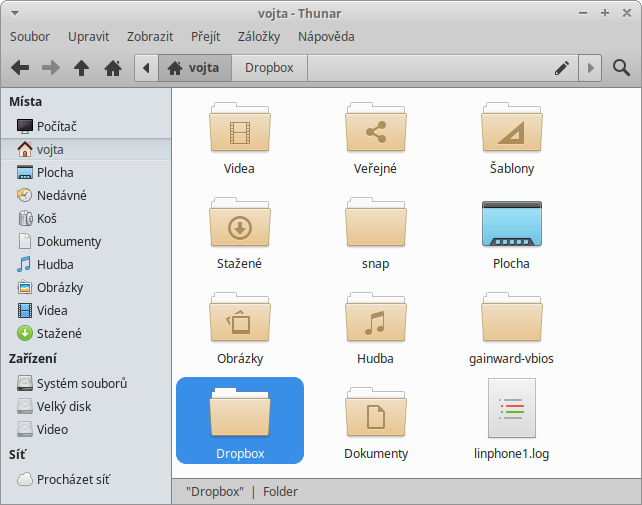Open search with the magnifier icon
The image size is (642, 505).
click(621, 68)
